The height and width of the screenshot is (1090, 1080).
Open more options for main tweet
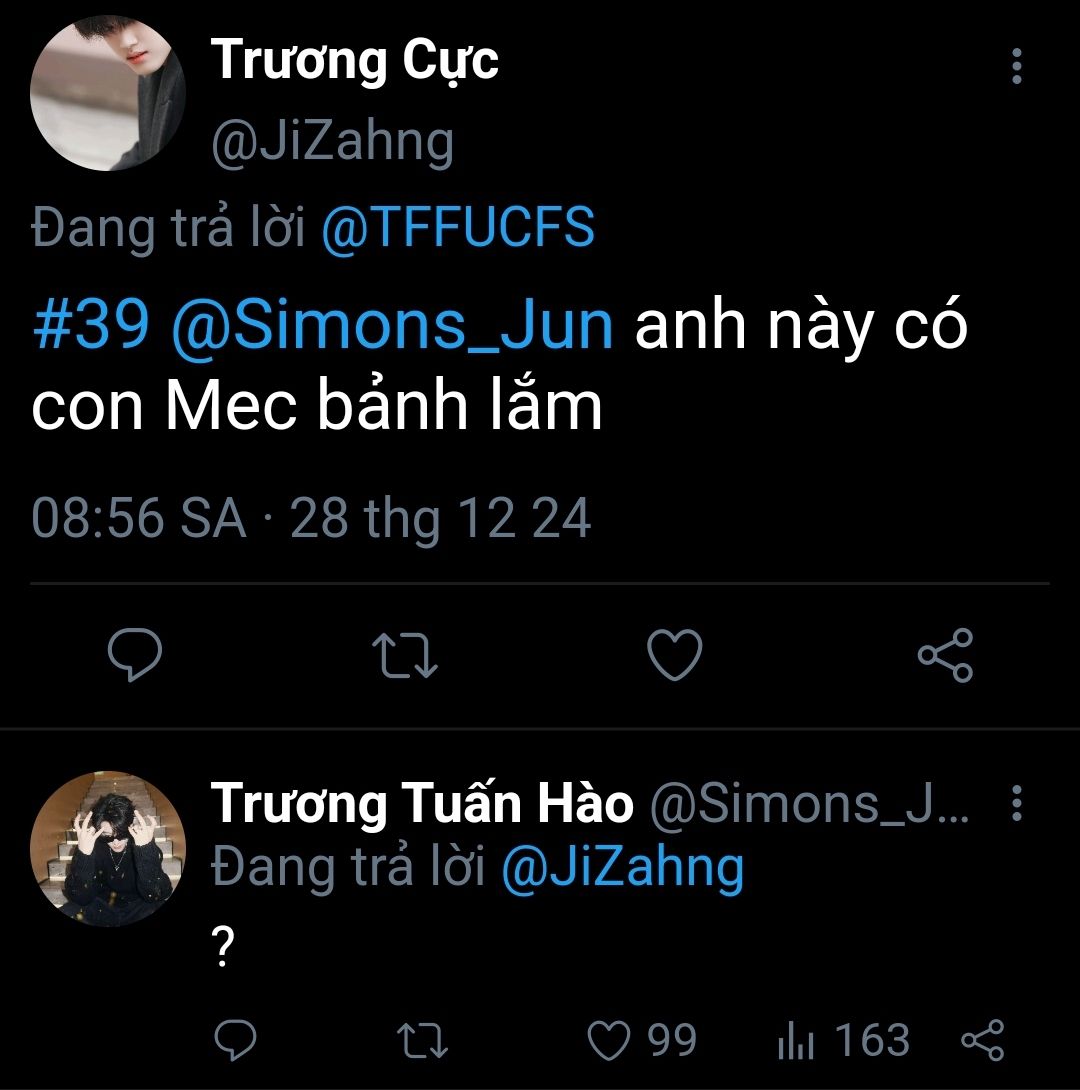coord(1016,66)
